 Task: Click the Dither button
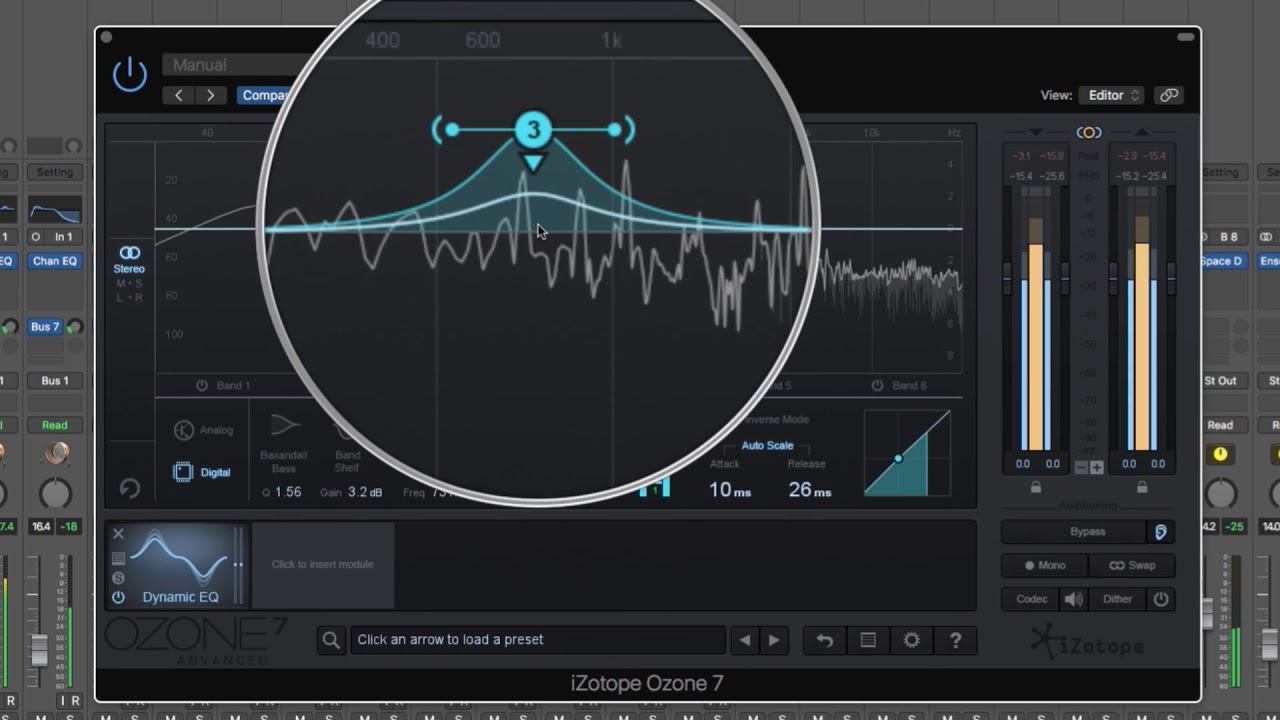click(1117, 599)
